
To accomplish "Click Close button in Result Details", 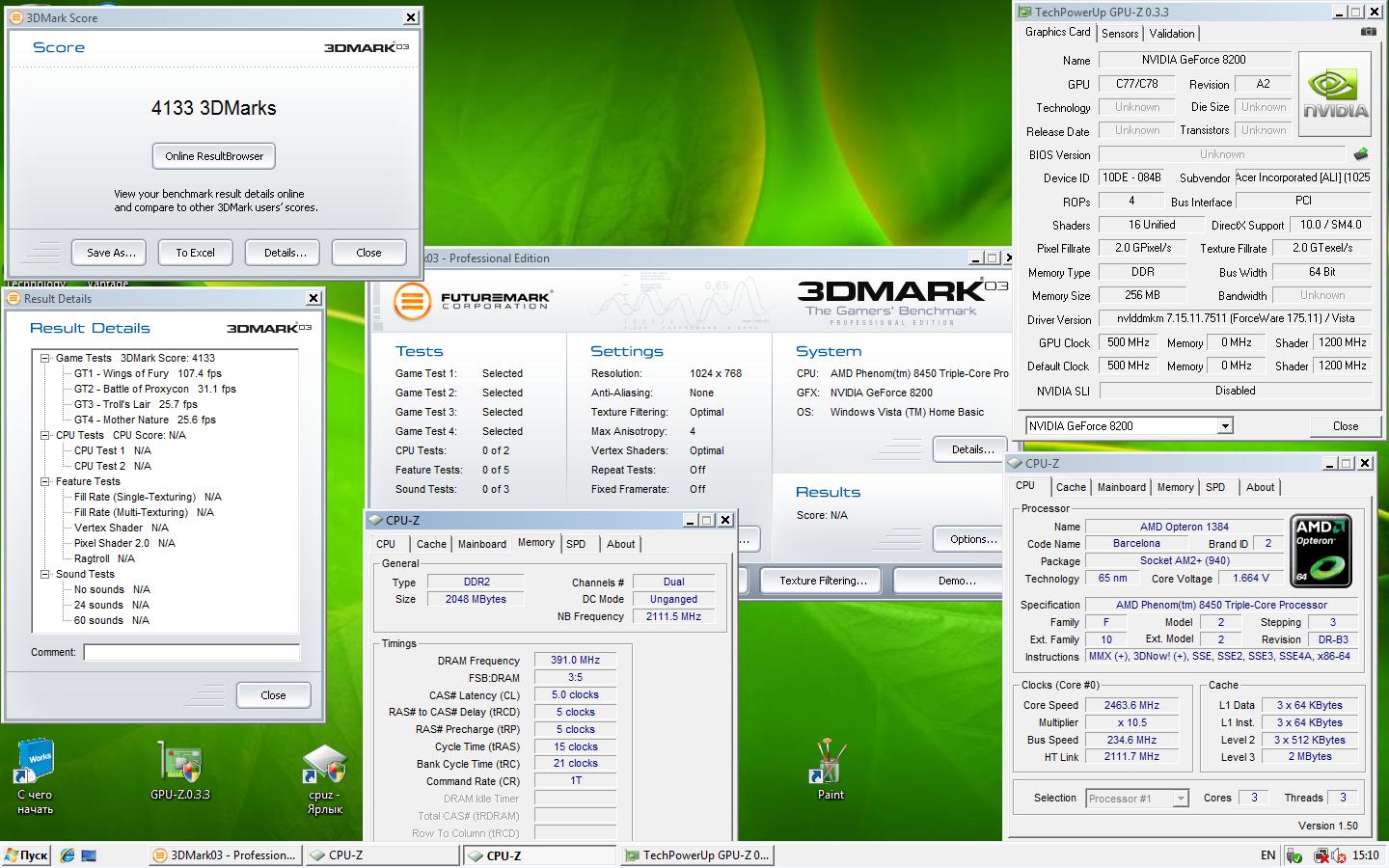I will pos(273,695).
